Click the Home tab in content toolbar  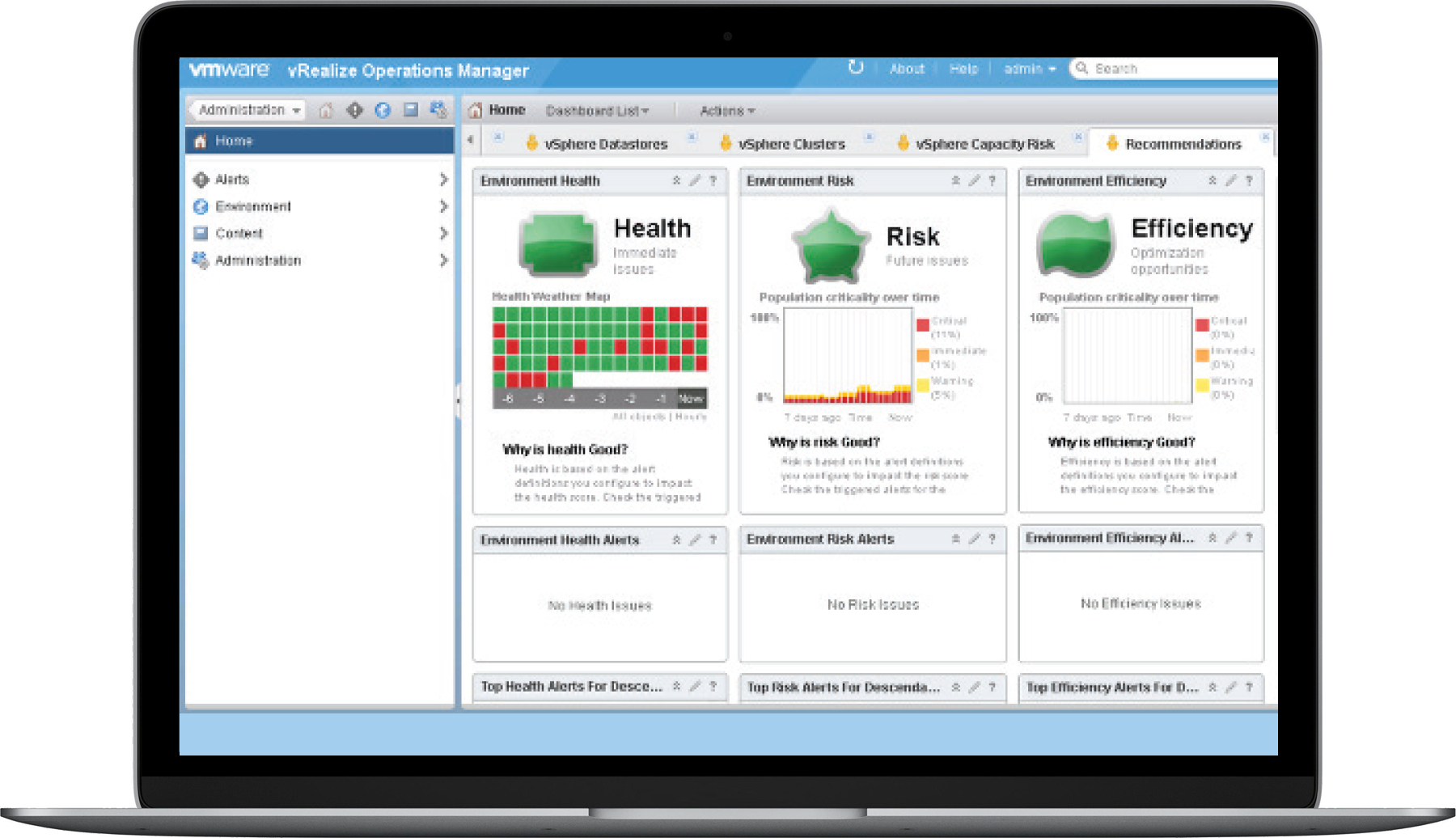coord(497,110)
